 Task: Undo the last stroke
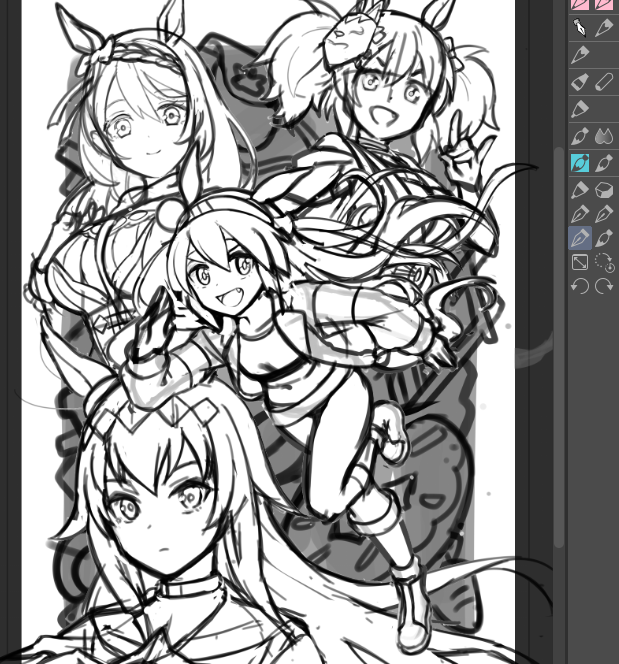tap(580, 286)
